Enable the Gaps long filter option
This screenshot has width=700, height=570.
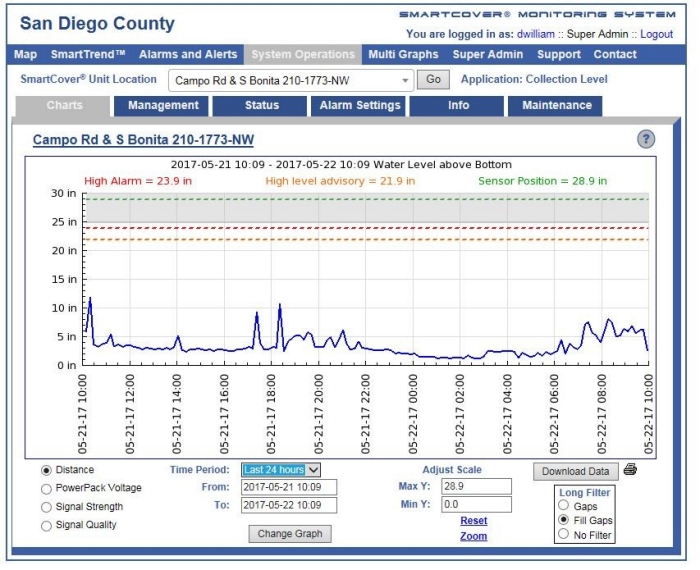point(564,507)
